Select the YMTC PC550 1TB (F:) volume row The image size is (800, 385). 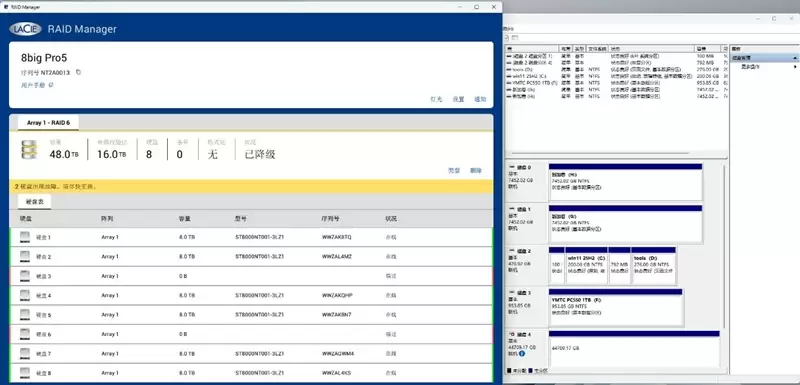tap(616, 82)
